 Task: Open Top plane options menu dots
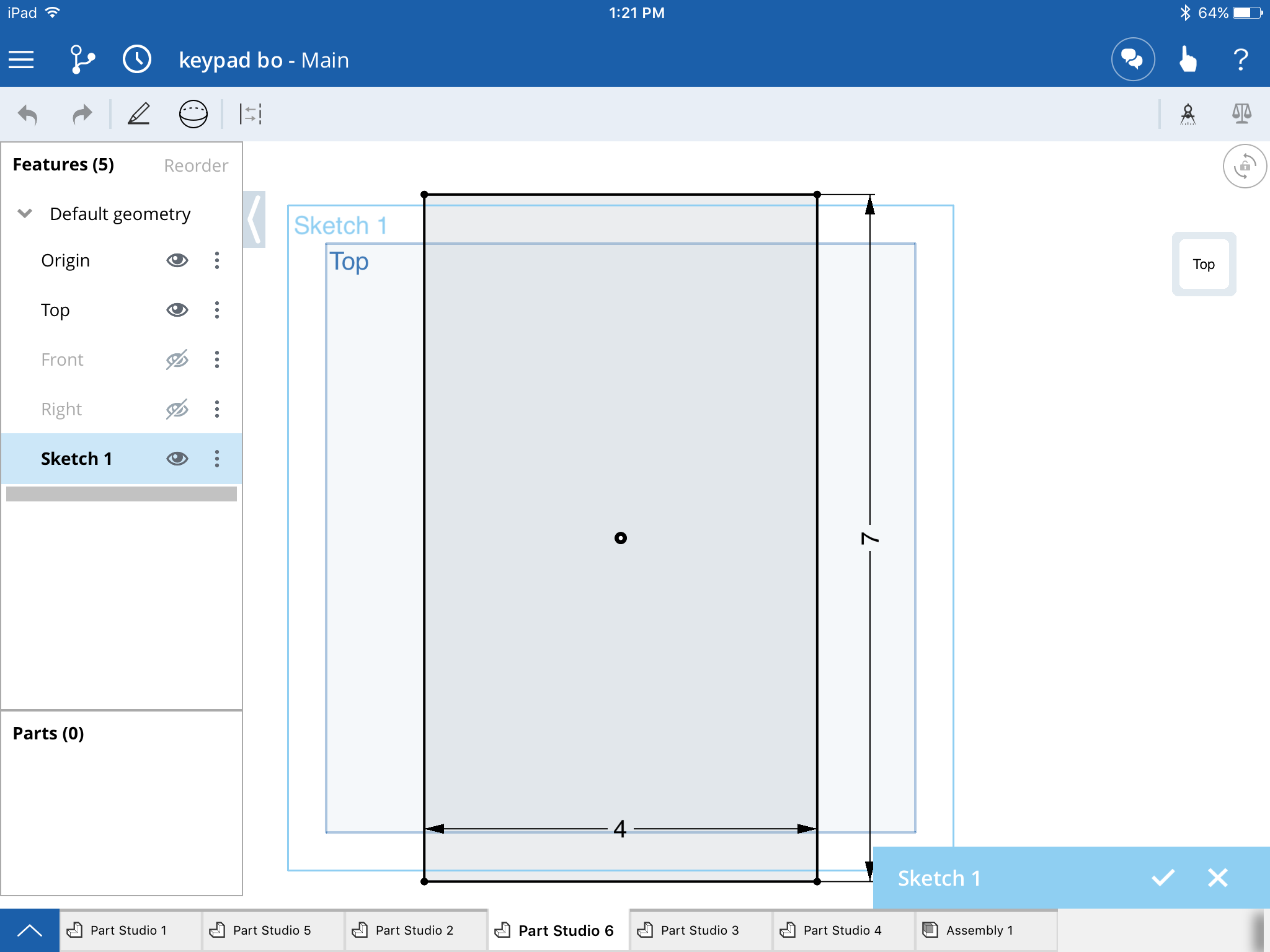tap(217, 310)
